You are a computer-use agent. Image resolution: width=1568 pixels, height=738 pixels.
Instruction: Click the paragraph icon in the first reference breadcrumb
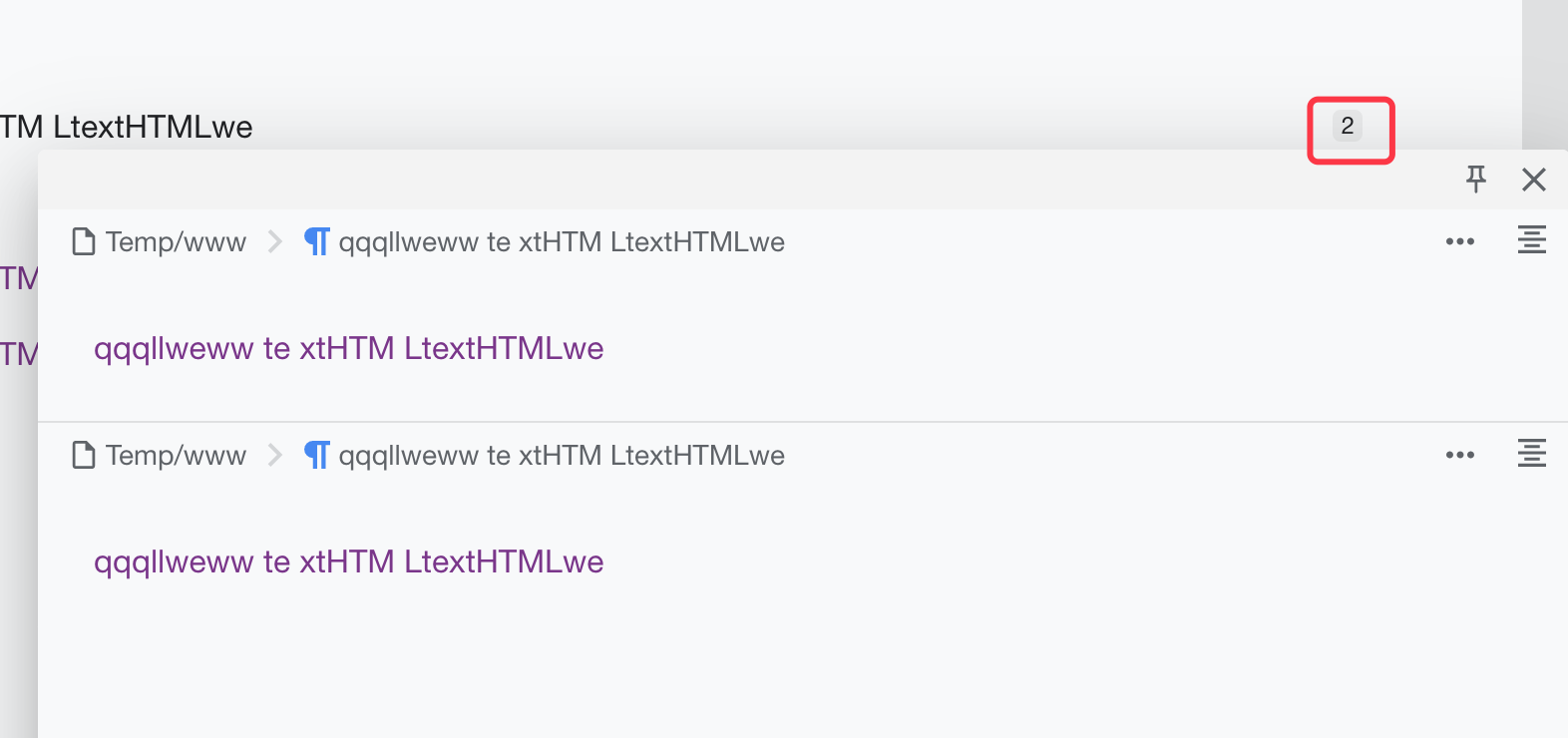coord(317,241)
